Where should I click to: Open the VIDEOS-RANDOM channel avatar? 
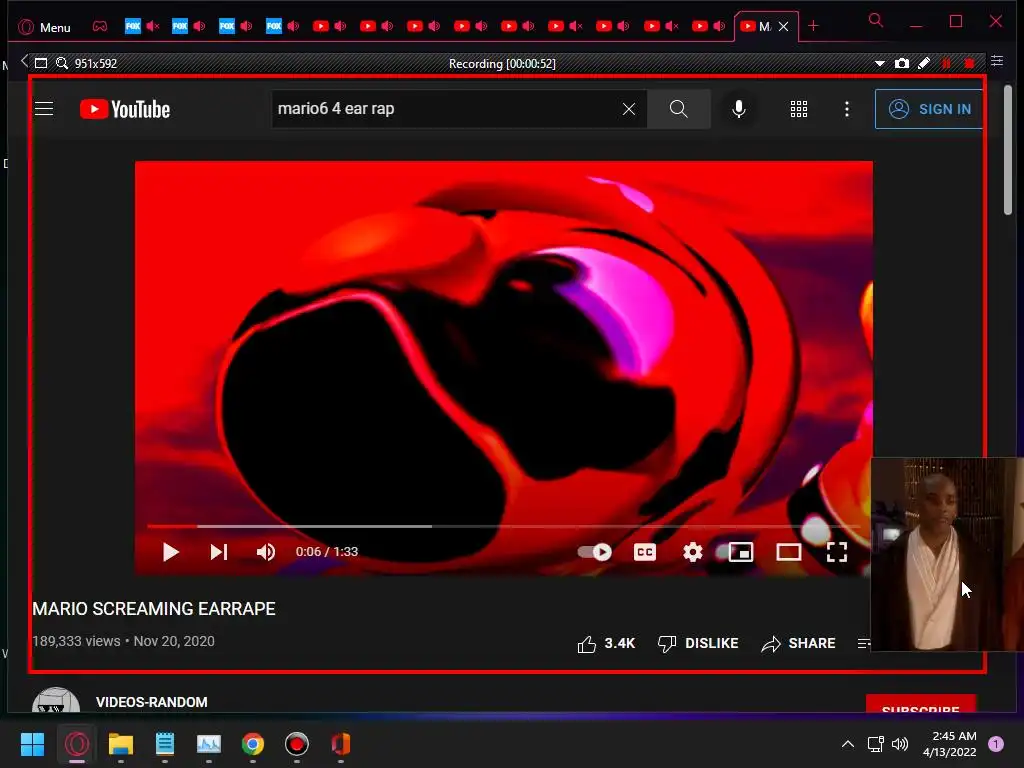coord(56,700)
